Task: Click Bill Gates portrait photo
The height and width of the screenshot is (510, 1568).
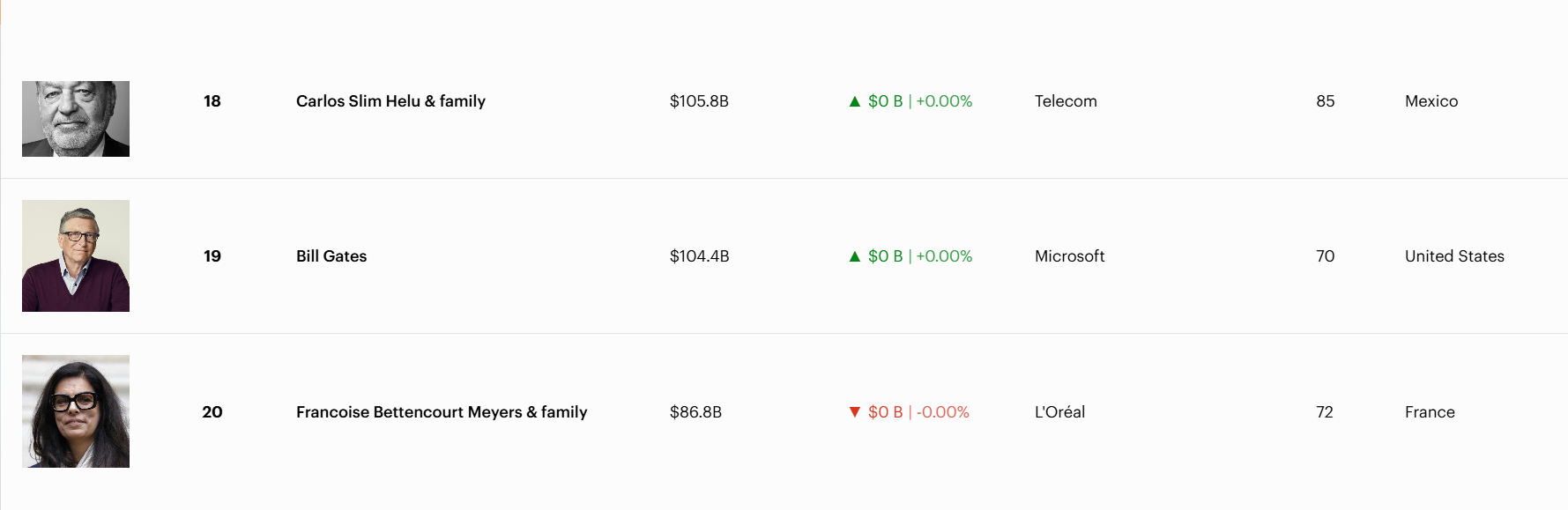Action: coord(76,255)
